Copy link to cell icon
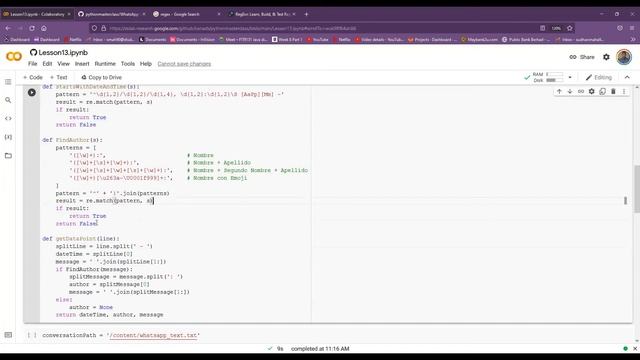This screenshot has height=360, width=640. (581, 91)
